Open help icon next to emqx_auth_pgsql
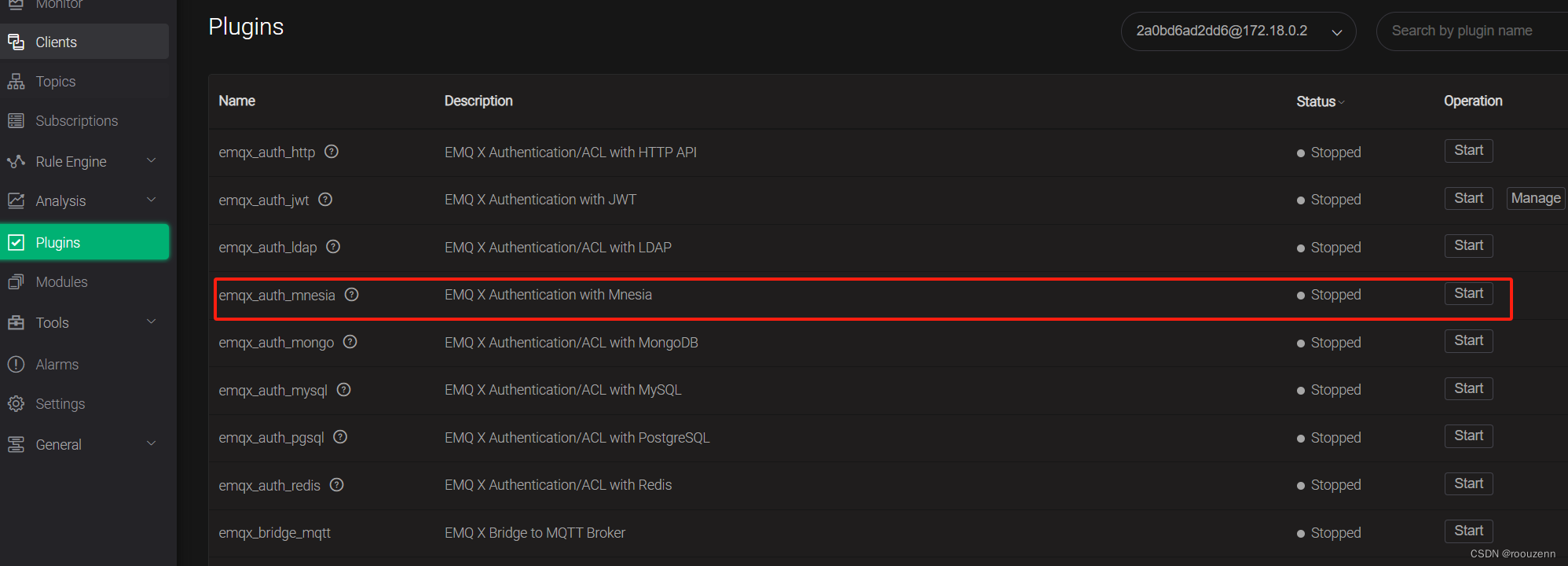The image size is (1568, 566). coord(340,437)
